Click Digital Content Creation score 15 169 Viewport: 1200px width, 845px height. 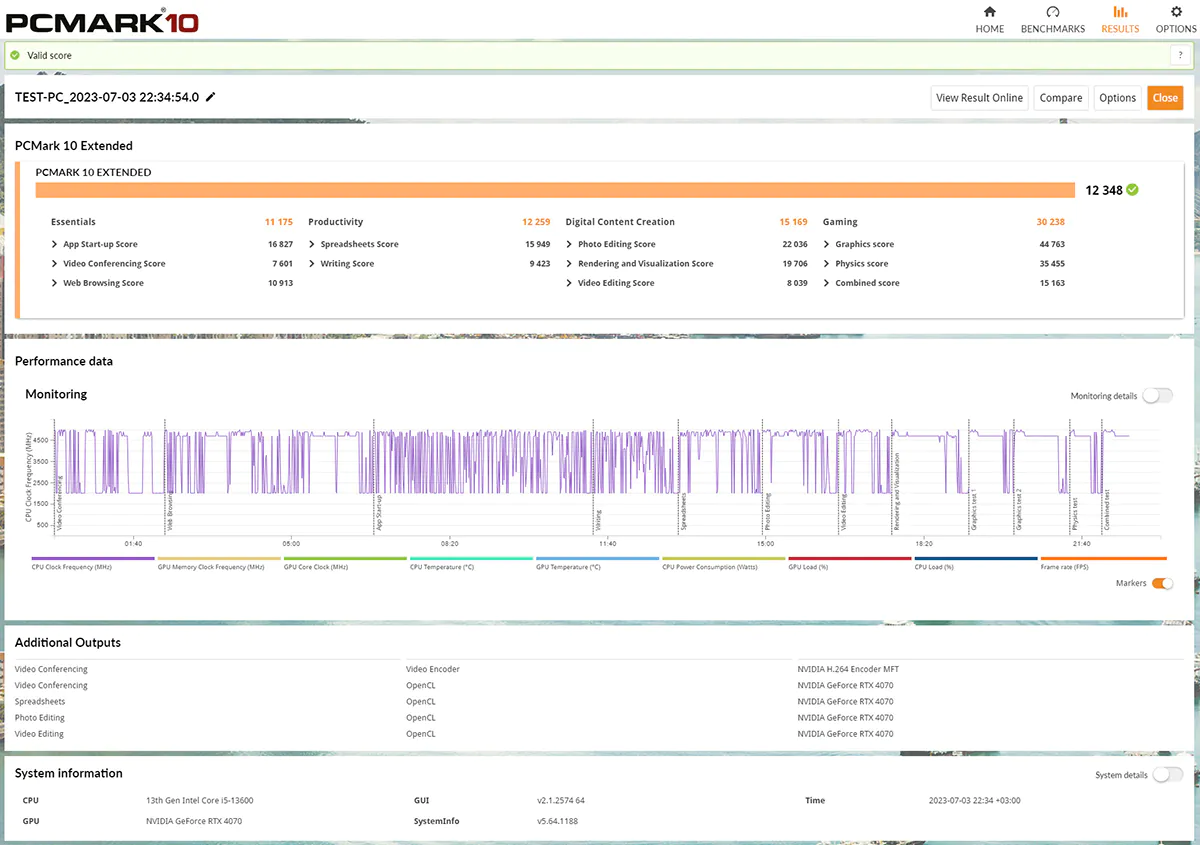(x=793, y=222)
